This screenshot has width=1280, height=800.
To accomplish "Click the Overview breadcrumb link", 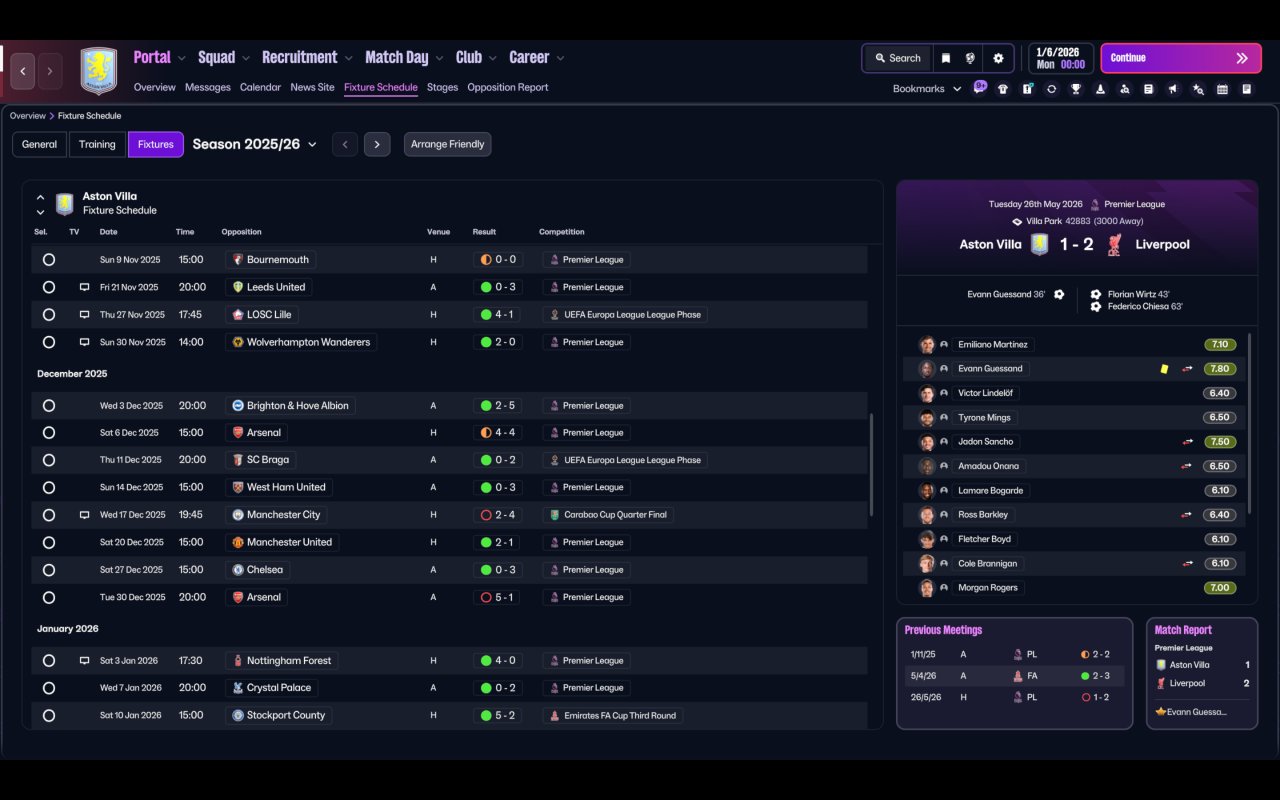I will (x=28, y=116).
